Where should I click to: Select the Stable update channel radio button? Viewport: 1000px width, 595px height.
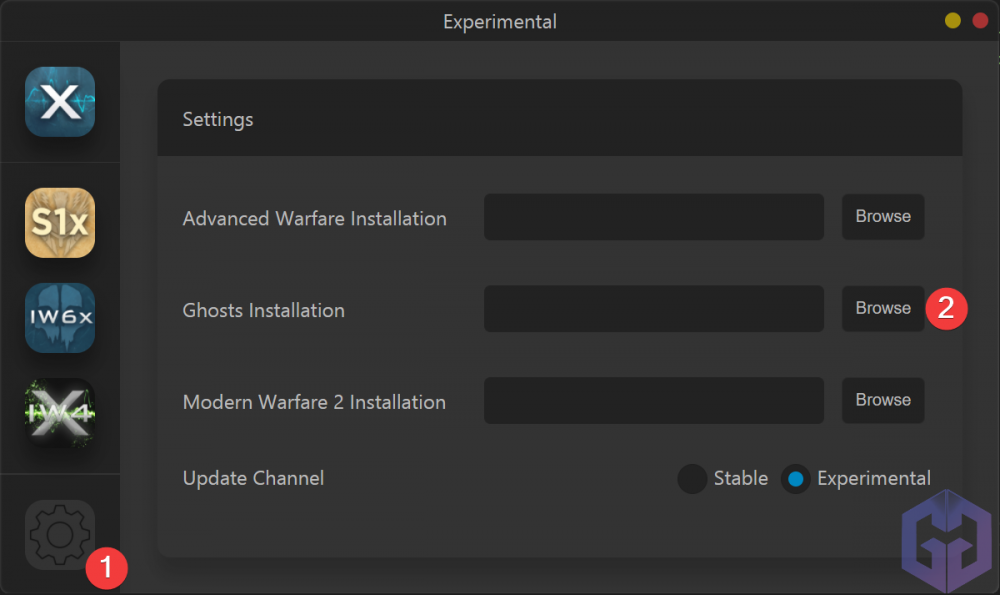click(692, 479)
